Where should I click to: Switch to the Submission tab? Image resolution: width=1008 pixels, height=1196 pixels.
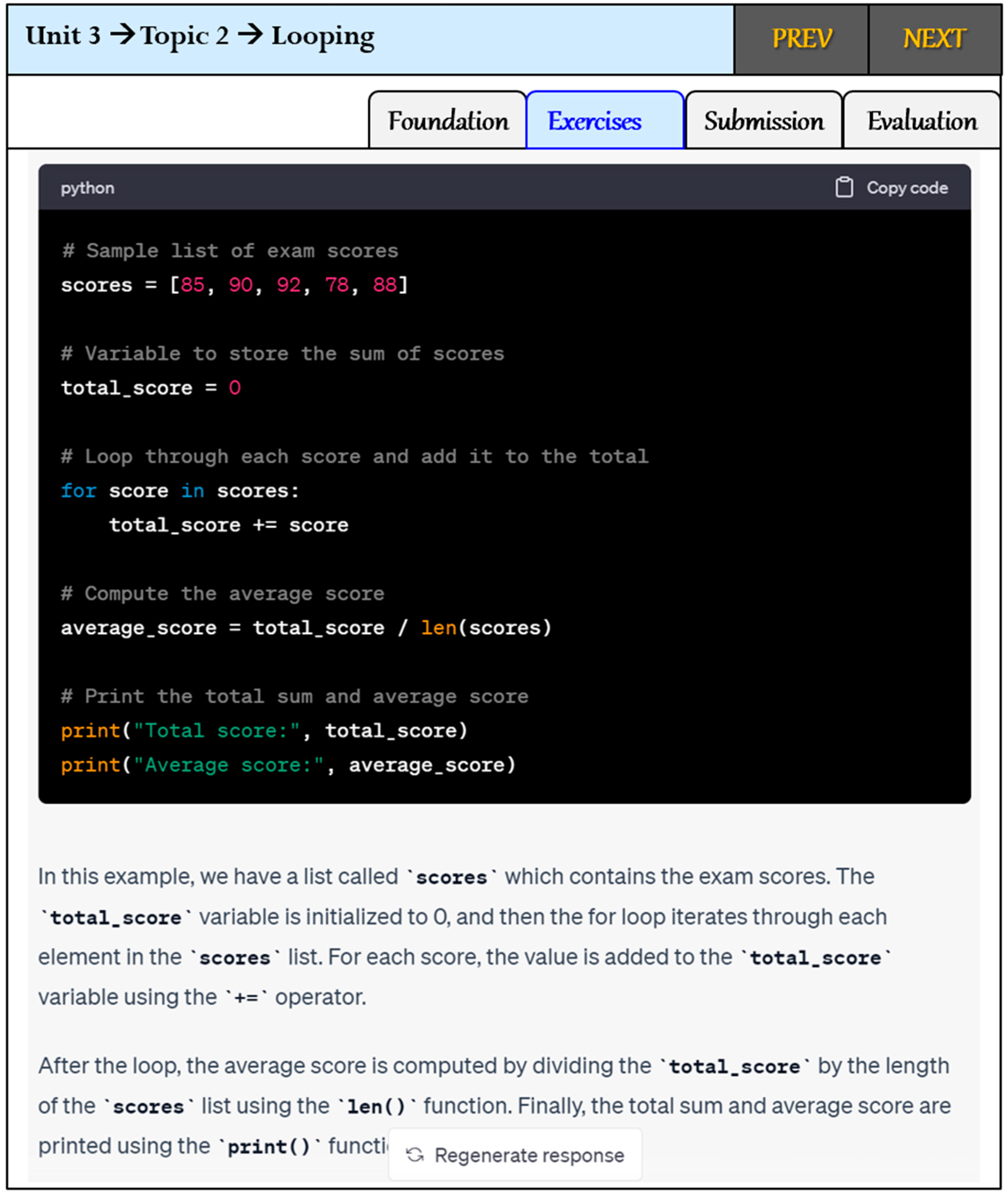763,121
